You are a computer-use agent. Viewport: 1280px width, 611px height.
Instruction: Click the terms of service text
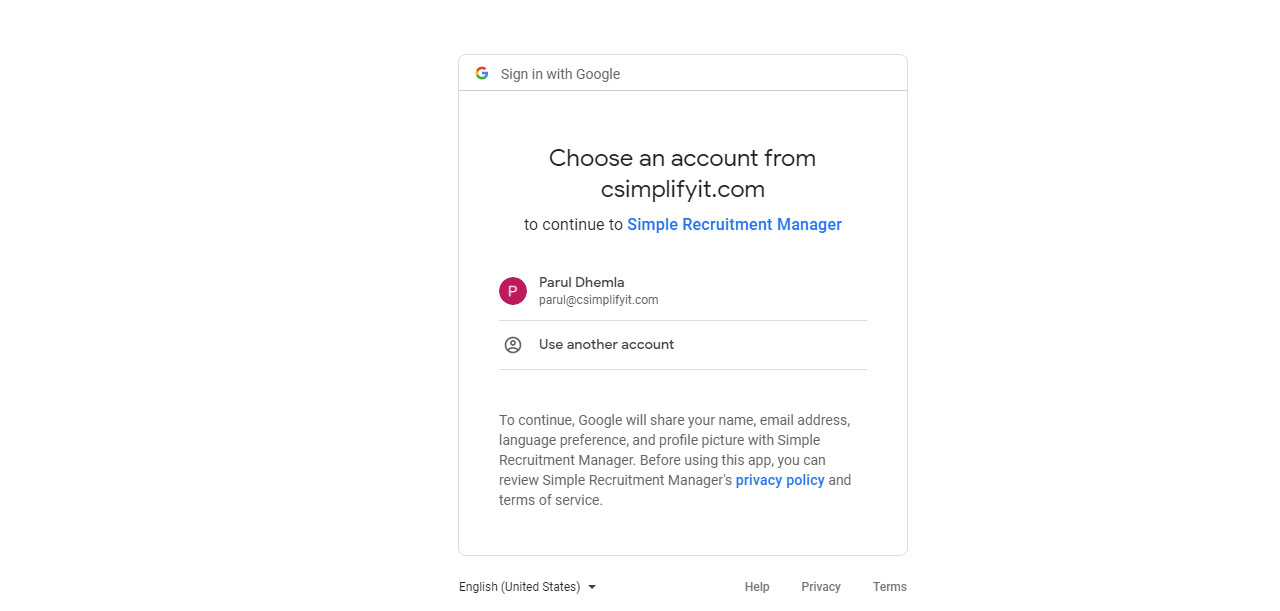tap(550, 500)
